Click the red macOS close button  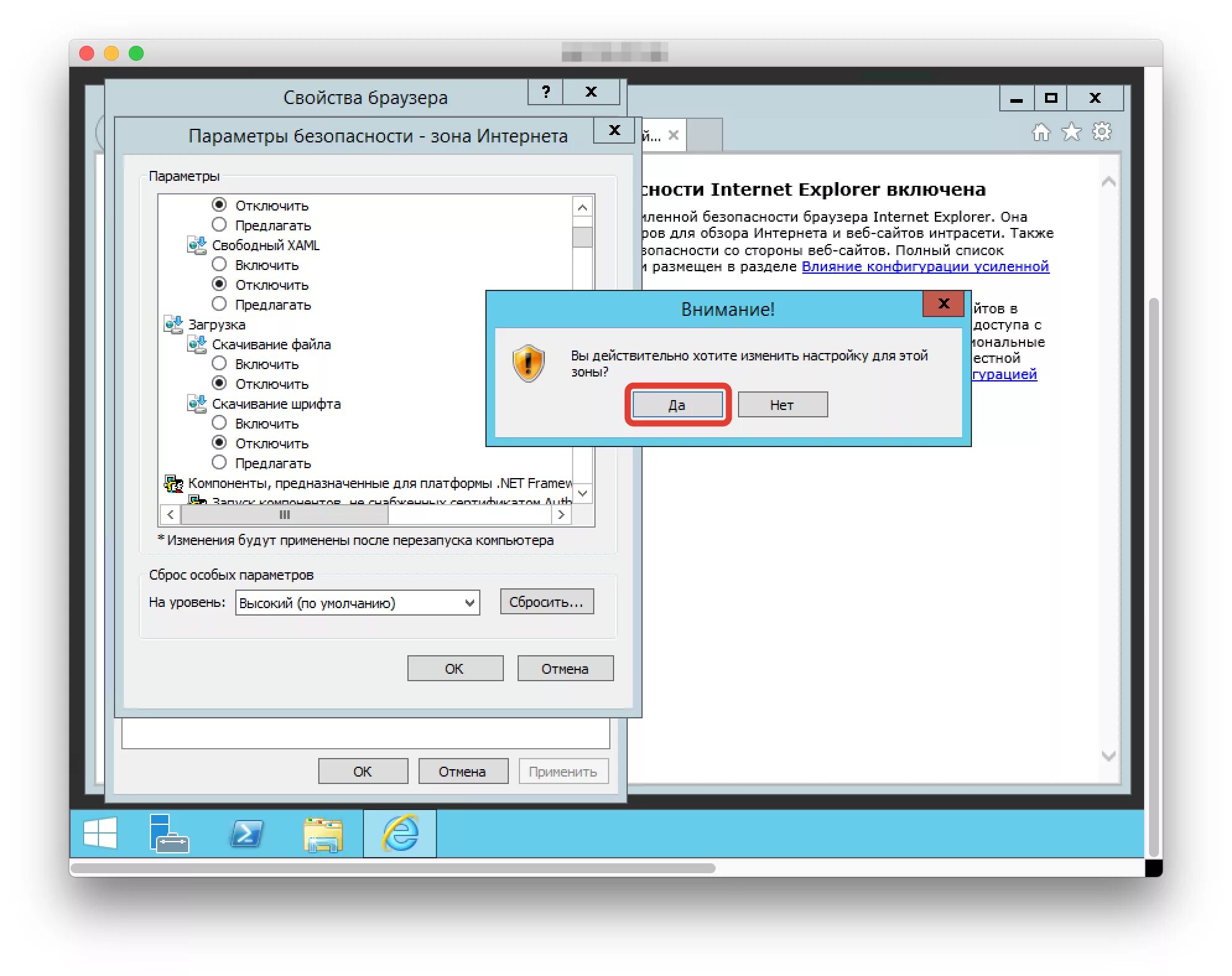87,53
